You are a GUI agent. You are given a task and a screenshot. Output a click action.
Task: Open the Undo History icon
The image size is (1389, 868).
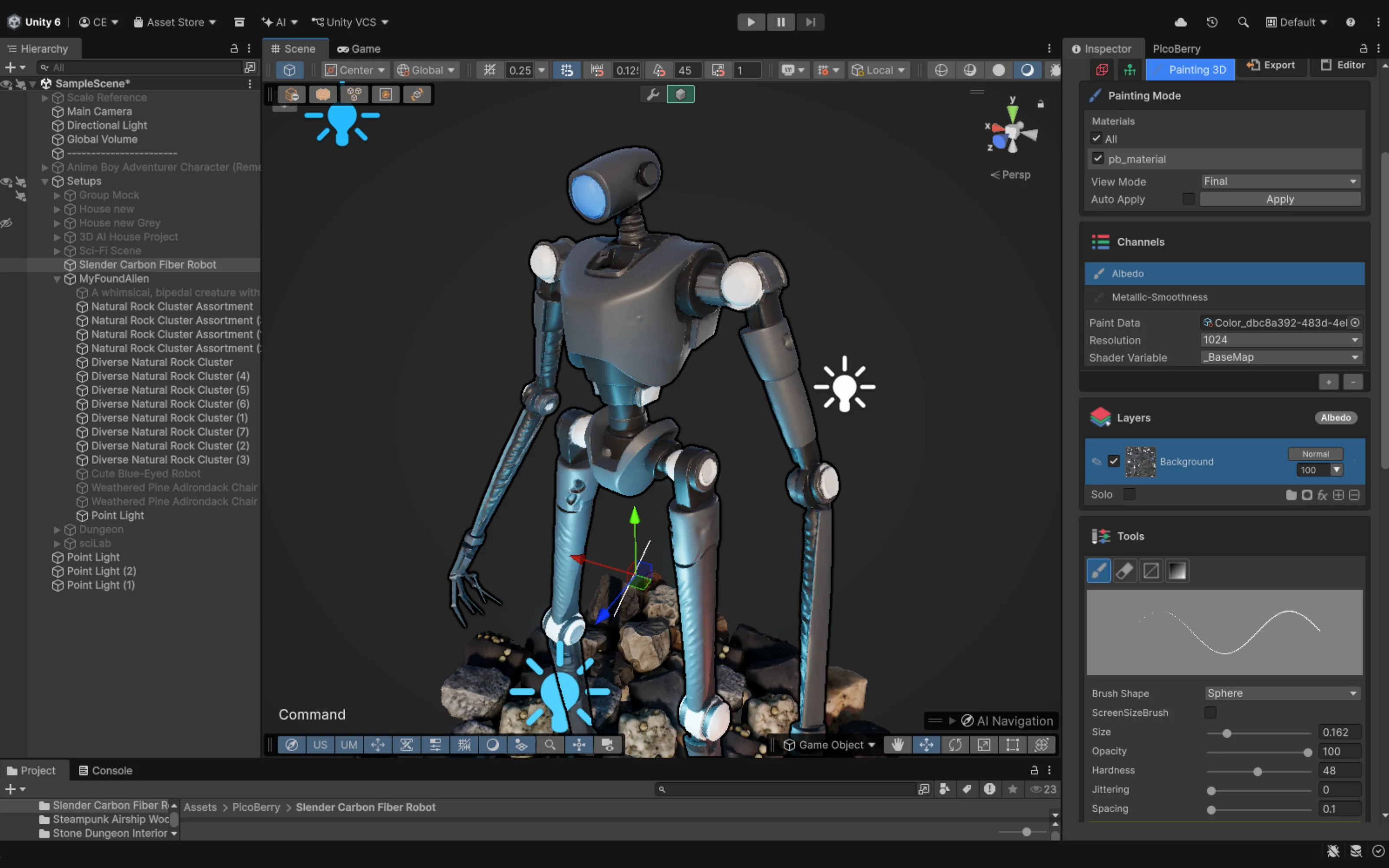1211,22
